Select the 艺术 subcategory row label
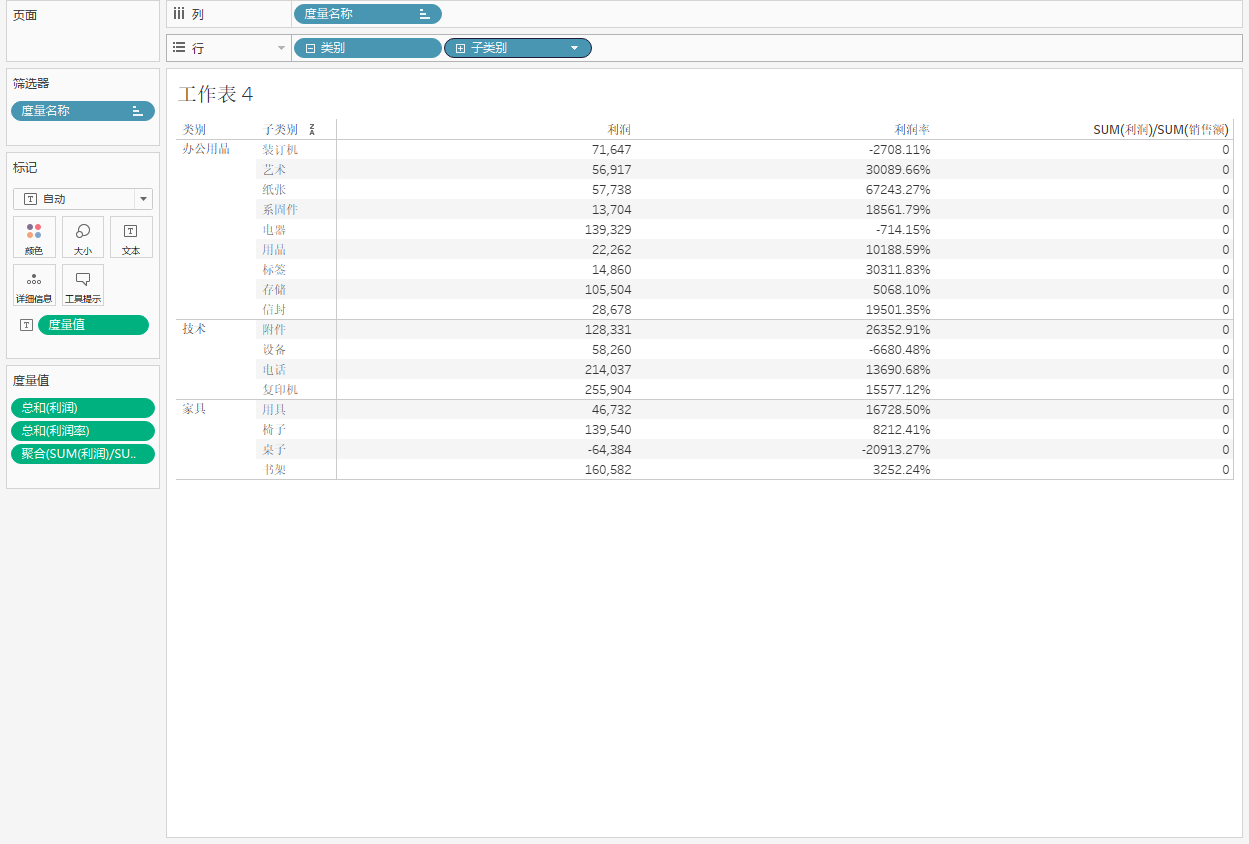The width and height of the screenshot is (1249, 844). pos(274,170)
